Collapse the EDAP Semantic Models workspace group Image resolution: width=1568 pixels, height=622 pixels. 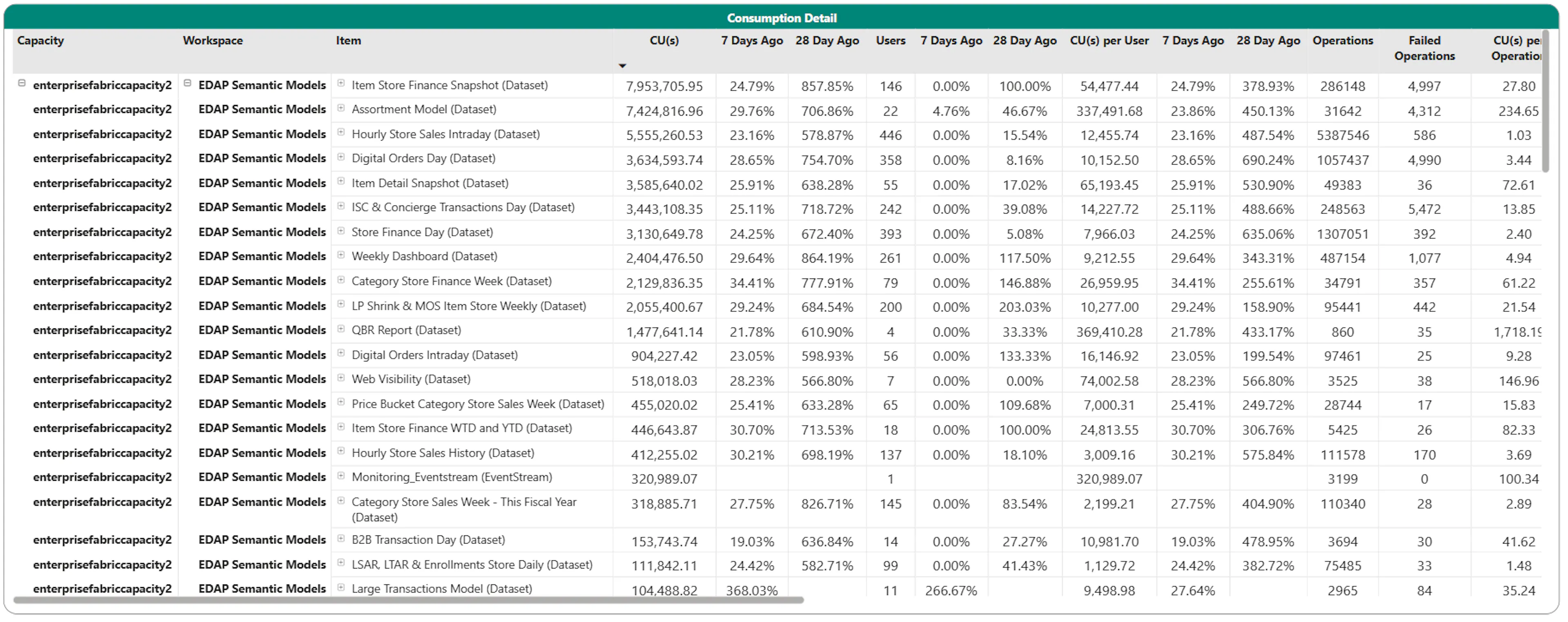(x=187, y=83)
